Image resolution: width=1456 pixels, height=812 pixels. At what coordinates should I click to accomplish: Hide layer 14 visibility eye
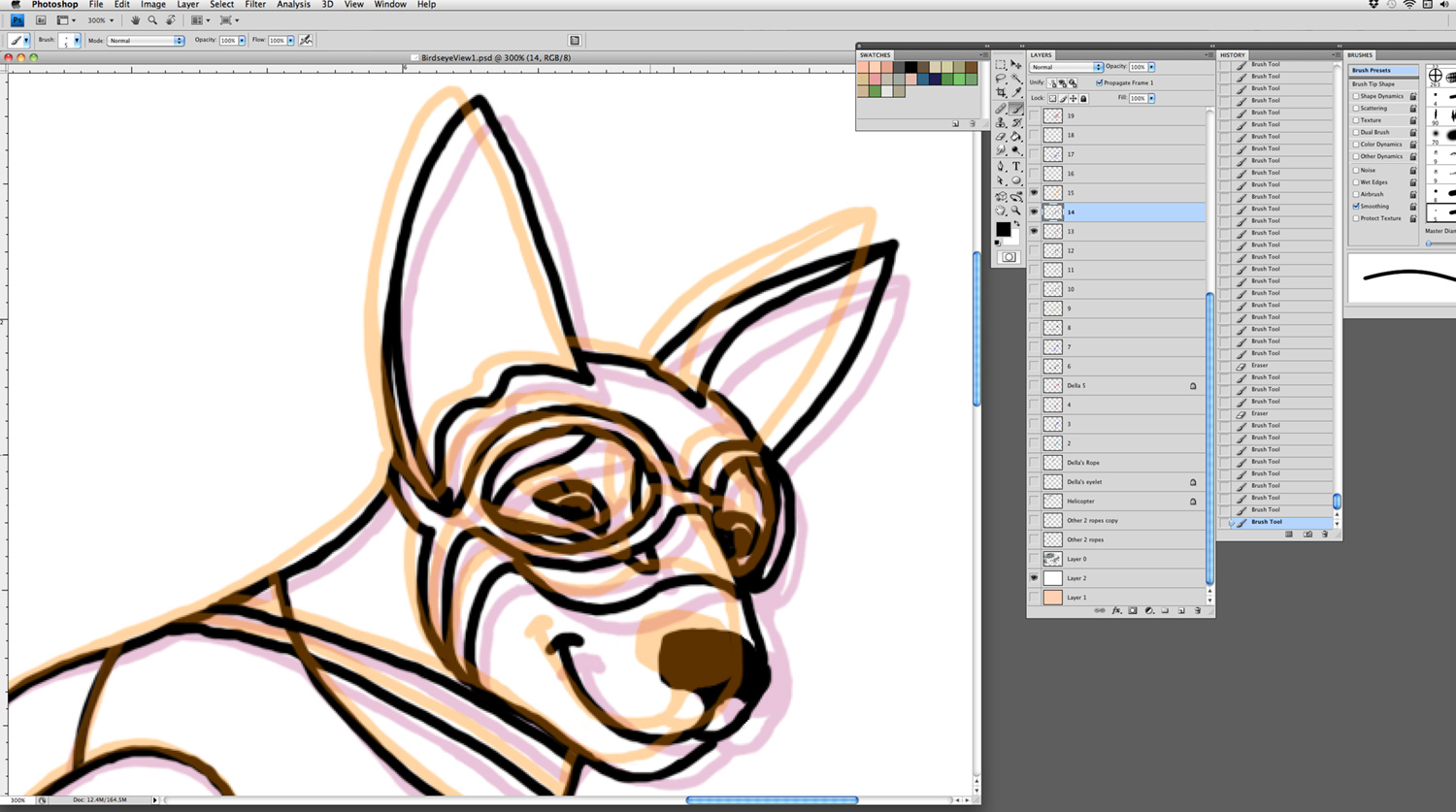point(1034,211)
